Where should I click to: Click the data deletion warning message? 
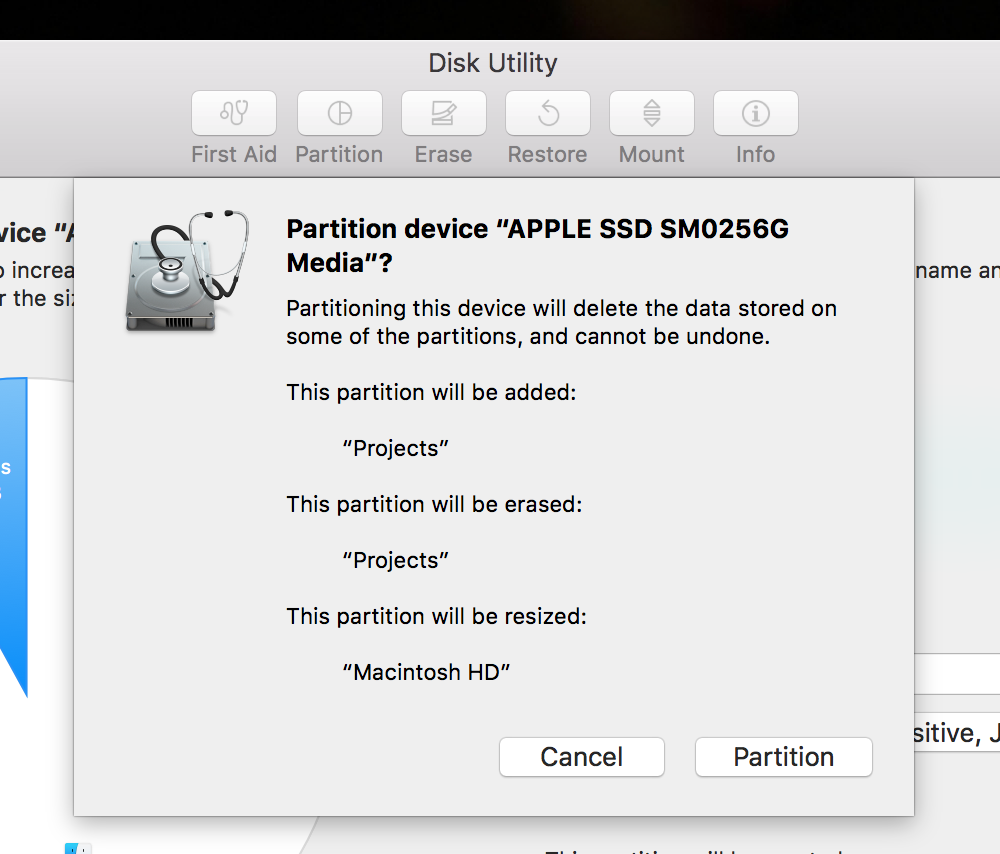[x=561, y=322]
